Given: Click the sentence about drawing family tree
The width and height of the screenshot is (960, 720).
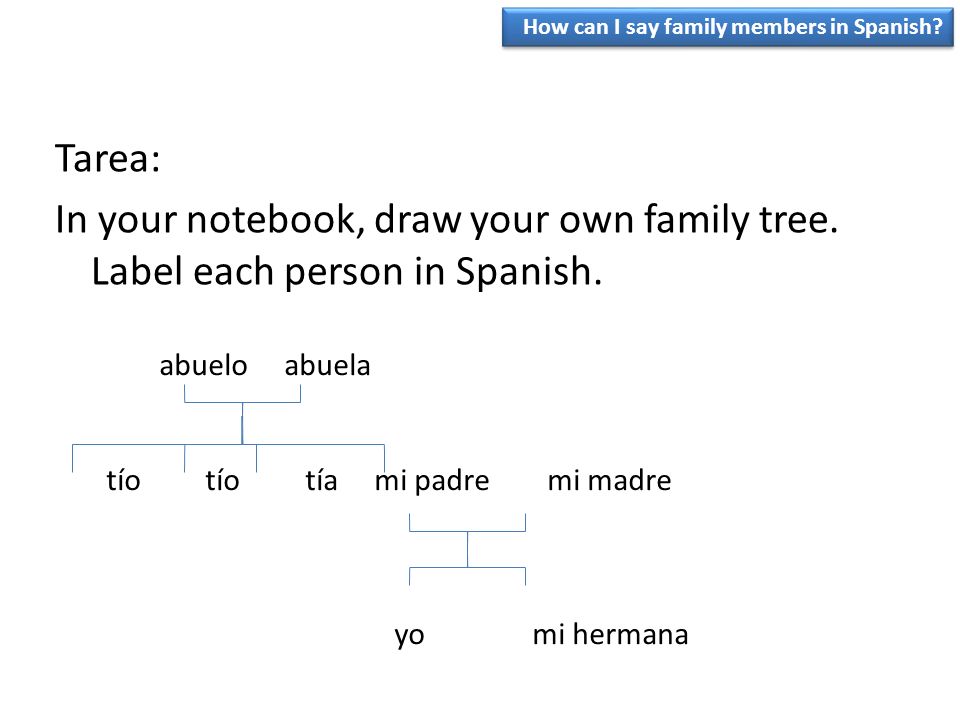Looking at the screenshot, I should click(446, 219).
